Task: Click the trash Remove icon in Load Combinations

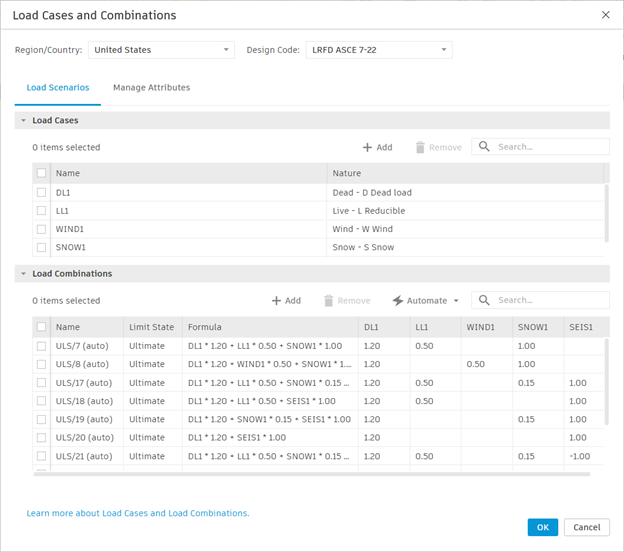Action: [x=328, y=301]
